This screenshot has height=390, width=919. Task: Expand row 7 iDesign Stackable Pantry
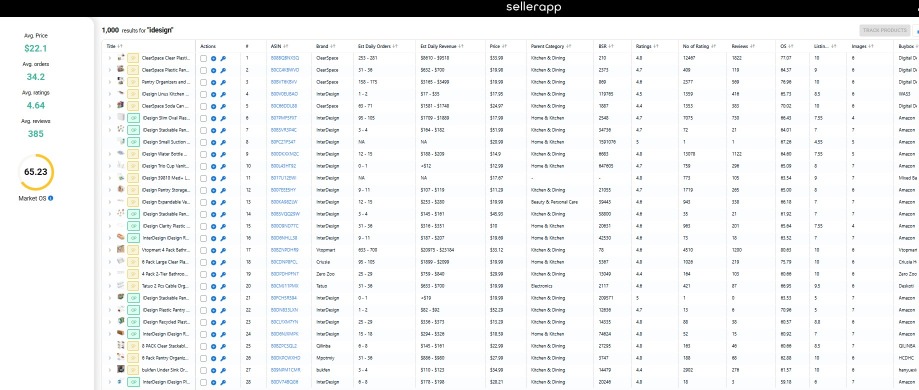pos(109,130)
